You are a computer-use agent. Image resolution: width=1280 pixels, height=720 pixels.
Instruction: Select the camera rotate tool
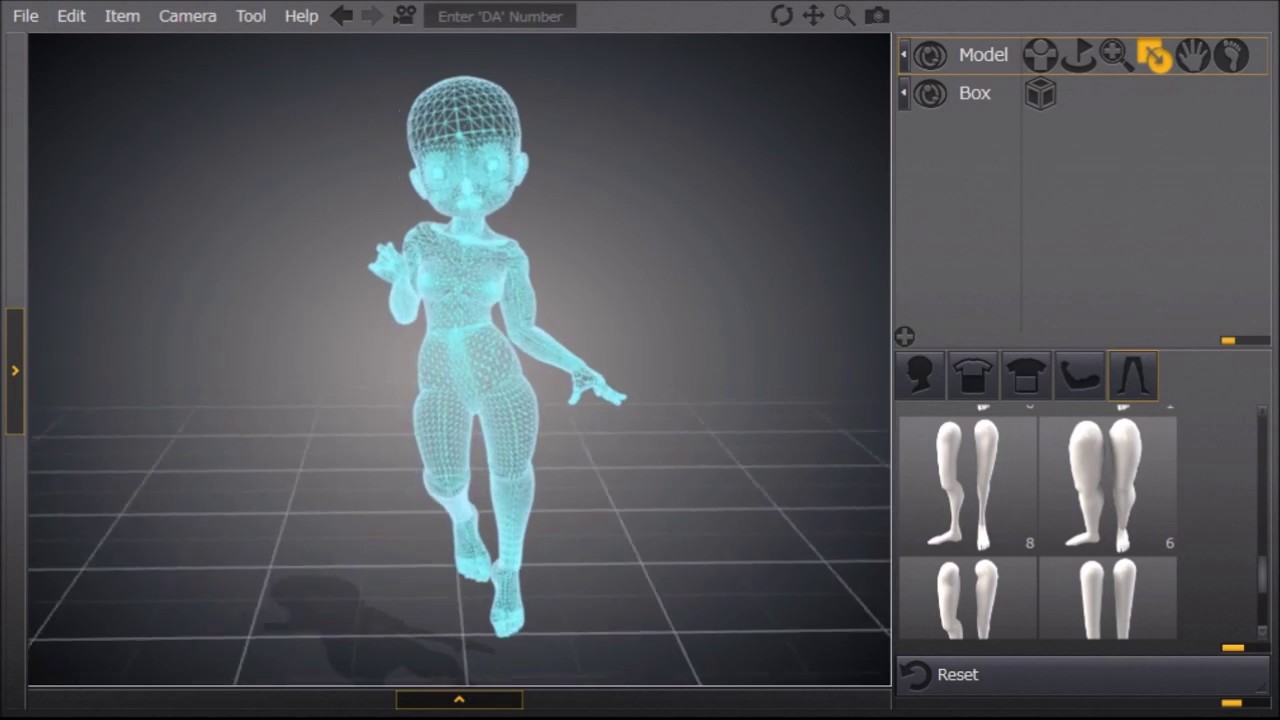click(782, 15)
